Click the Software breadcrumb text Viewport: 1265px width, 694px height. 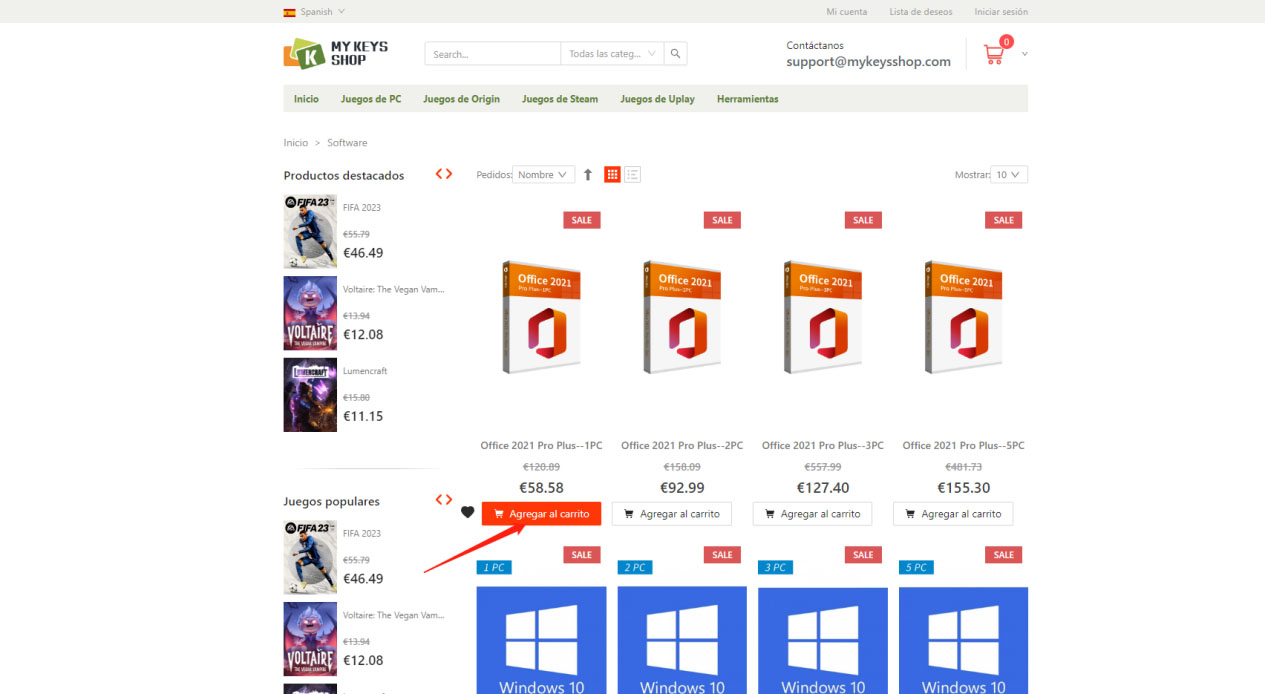[x=347, y=143]
